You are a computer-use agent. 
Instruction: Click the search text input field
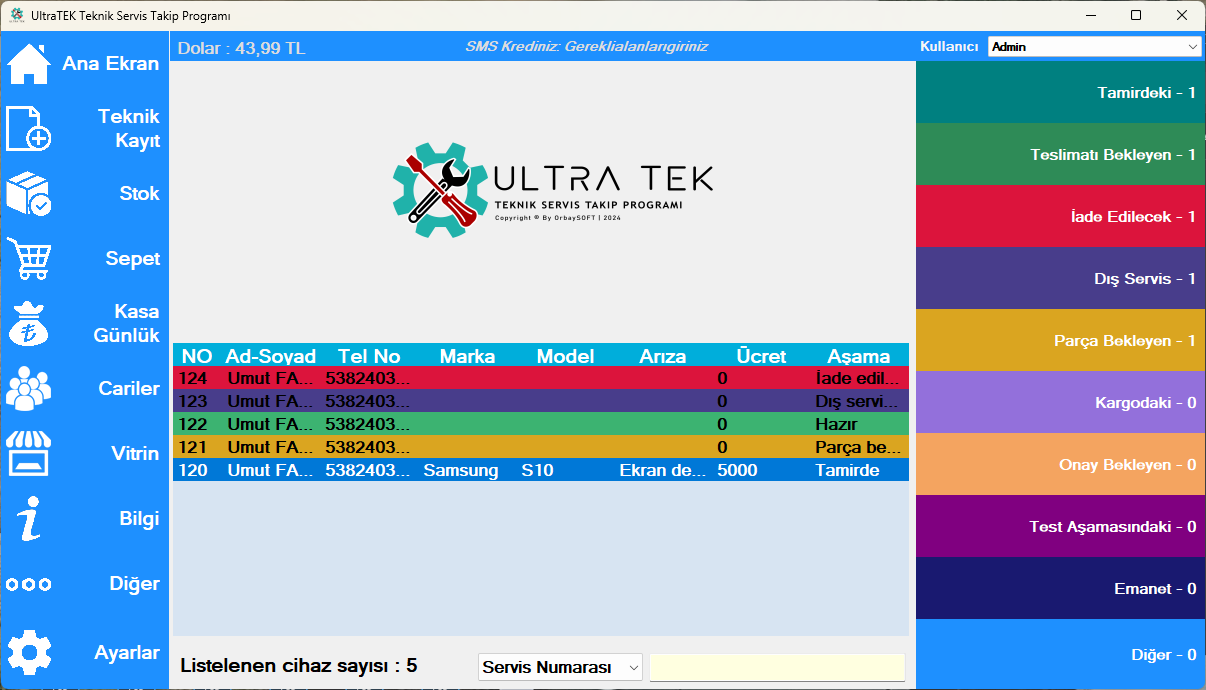pos(777,667)
